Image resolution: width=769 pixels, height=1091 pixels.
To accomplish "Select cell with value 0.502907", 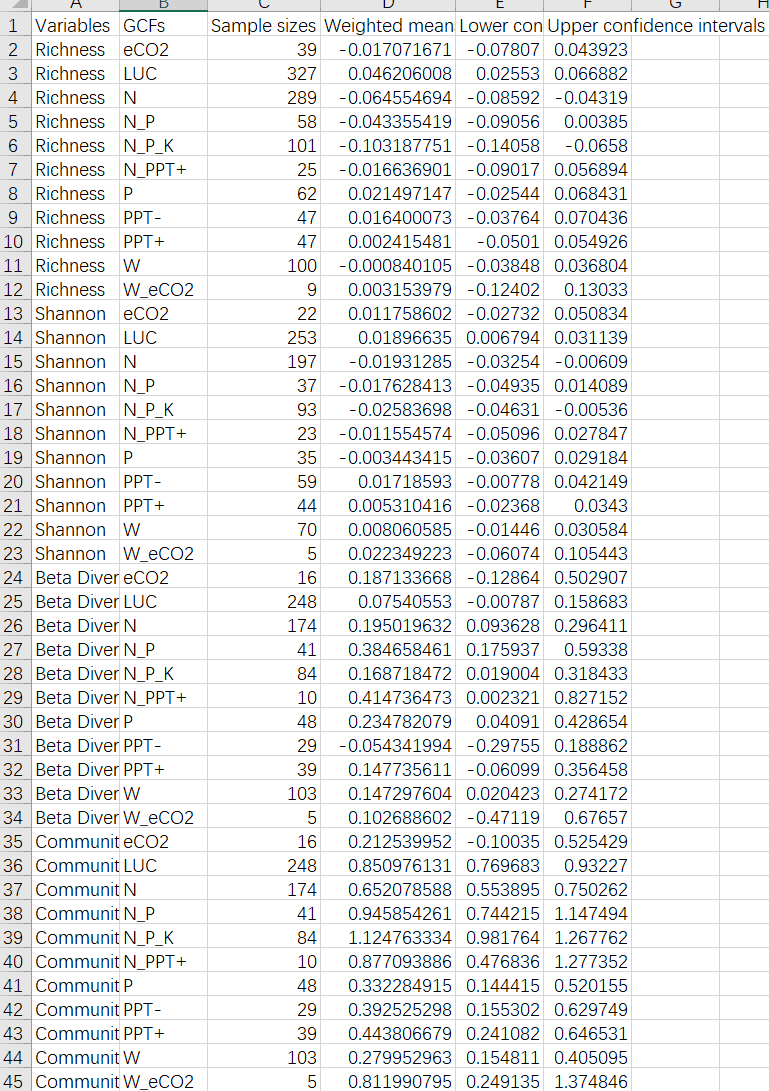I will pos(587,578).
